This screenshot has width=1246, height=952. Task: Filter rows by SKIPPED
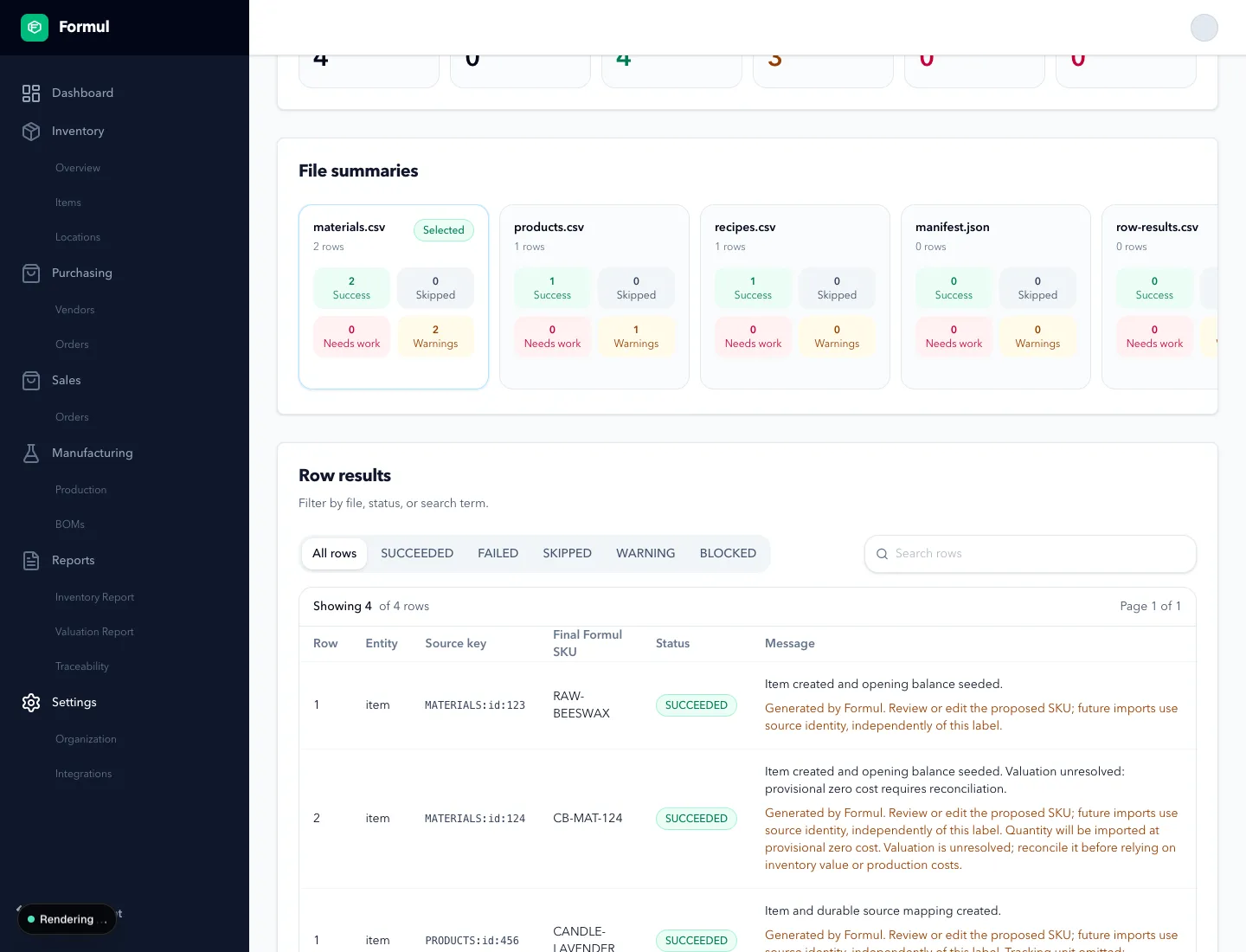click(568, 554)
